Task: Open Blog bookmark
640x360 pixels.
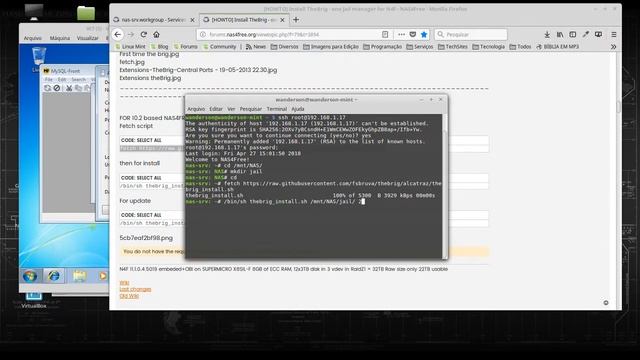Action: tap(160, 47)
